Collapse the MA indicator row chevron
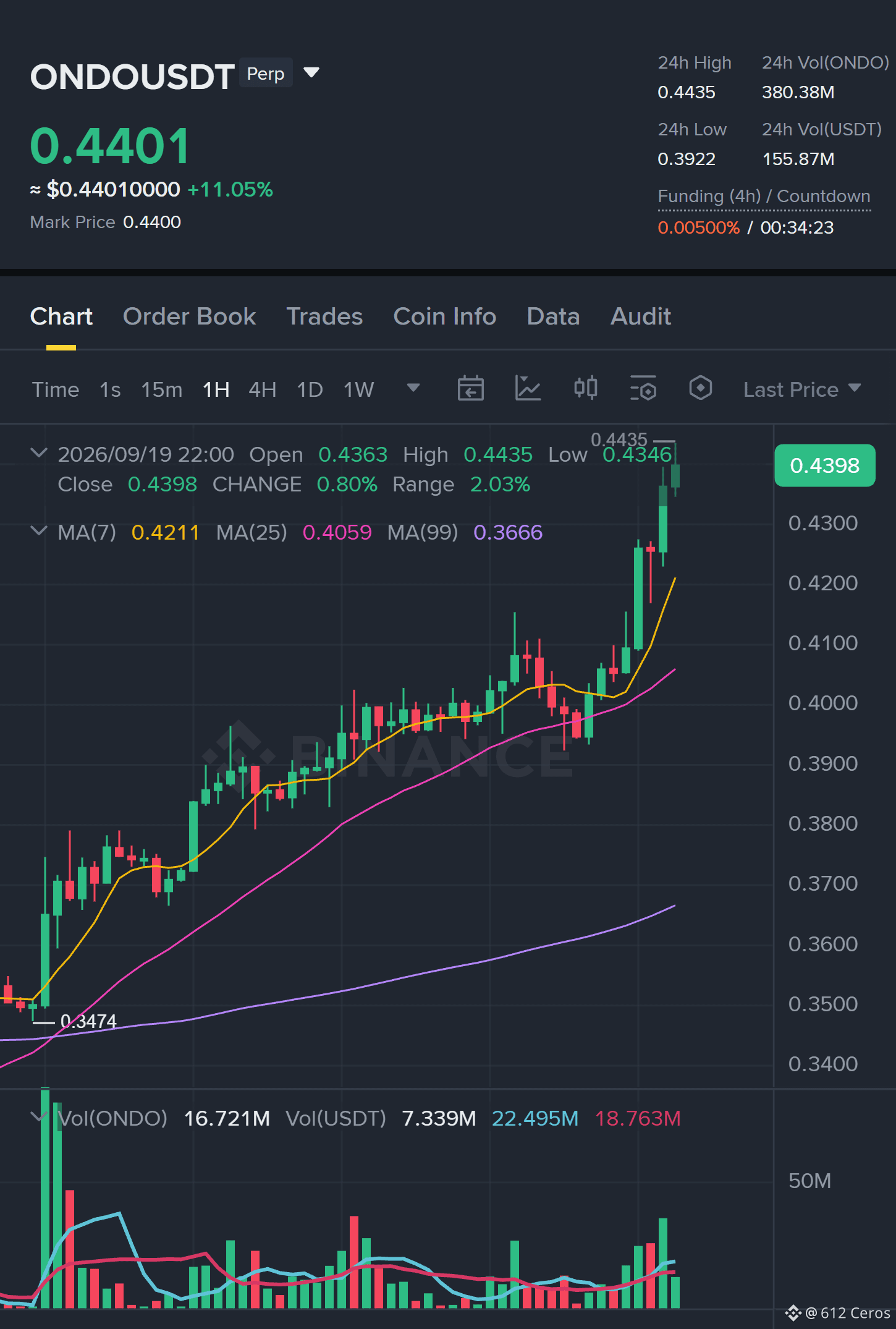 click(38, 531)
